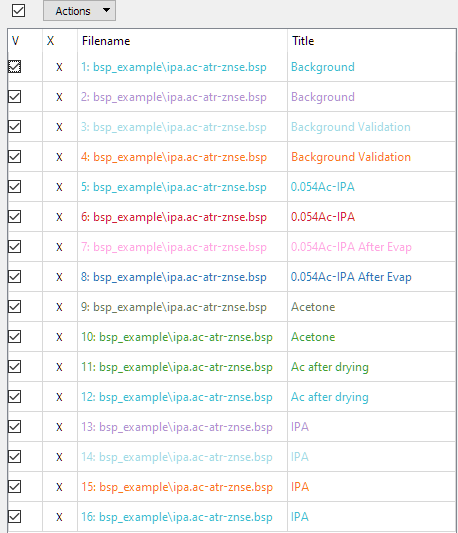The width and height of the screenshot is (458, 533).
Task: Remove spectrum 11 with its X icon
Action: pyautogui.click(x=59, y=367)
